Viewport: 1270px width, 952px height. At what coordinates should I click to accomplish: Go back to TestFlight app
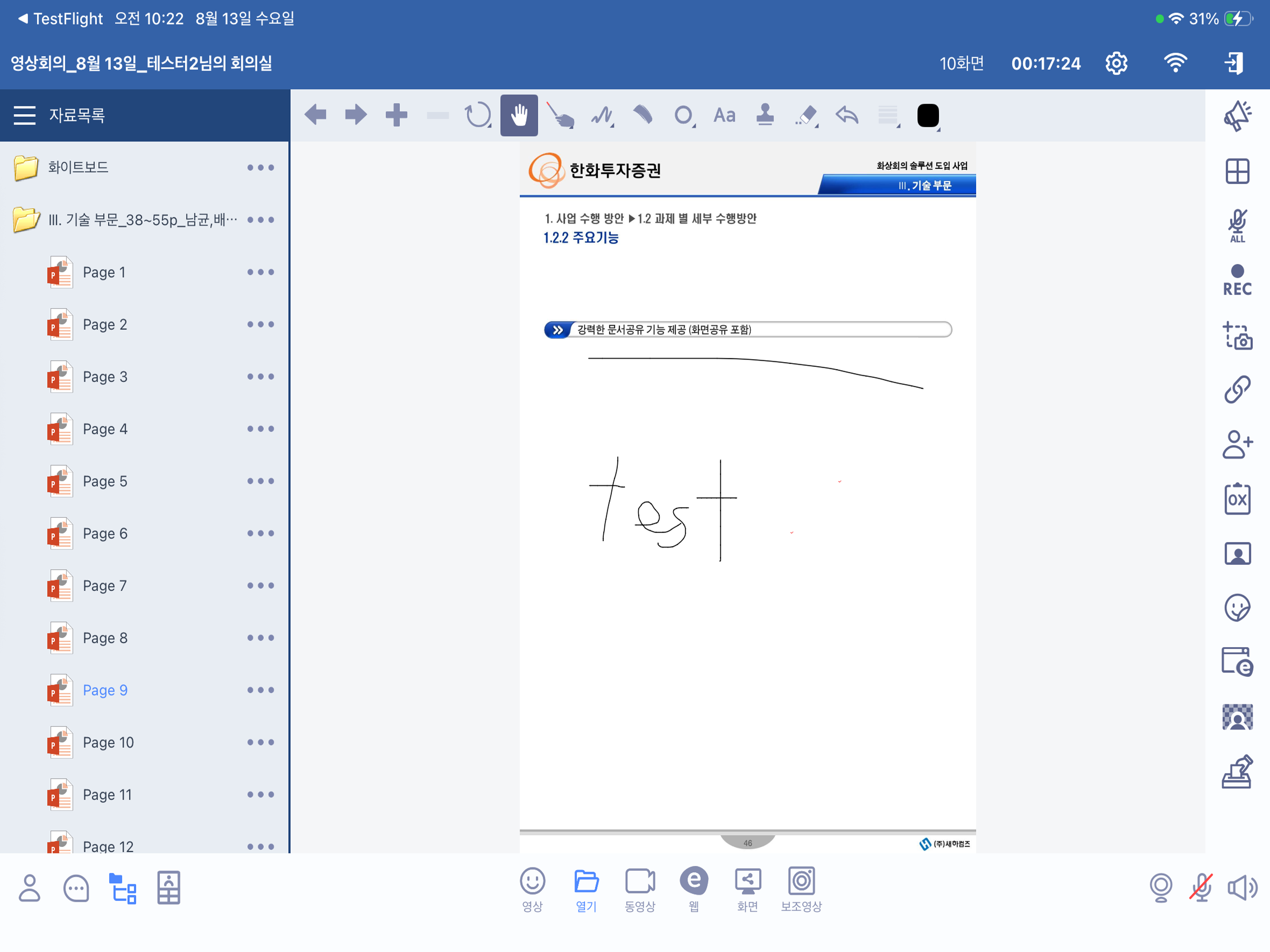point(60,19)
